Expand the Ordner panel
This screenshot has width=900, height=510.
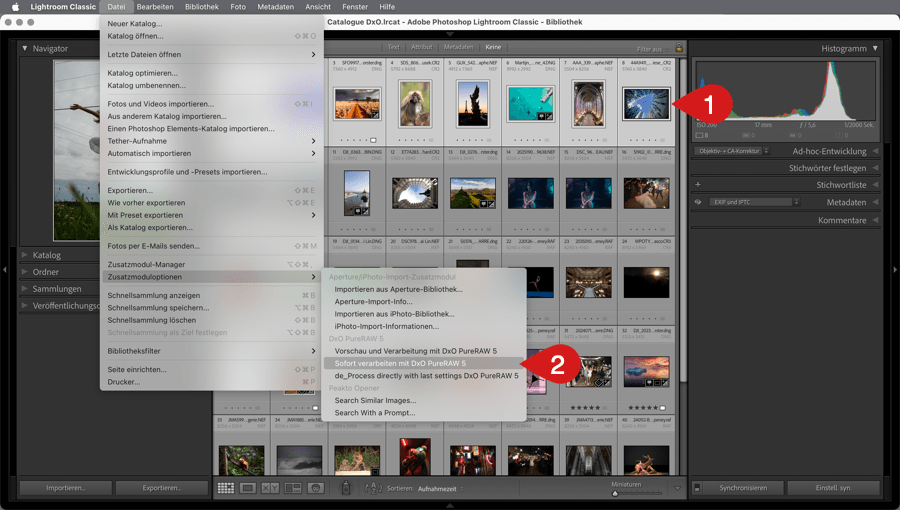(25, 271)
